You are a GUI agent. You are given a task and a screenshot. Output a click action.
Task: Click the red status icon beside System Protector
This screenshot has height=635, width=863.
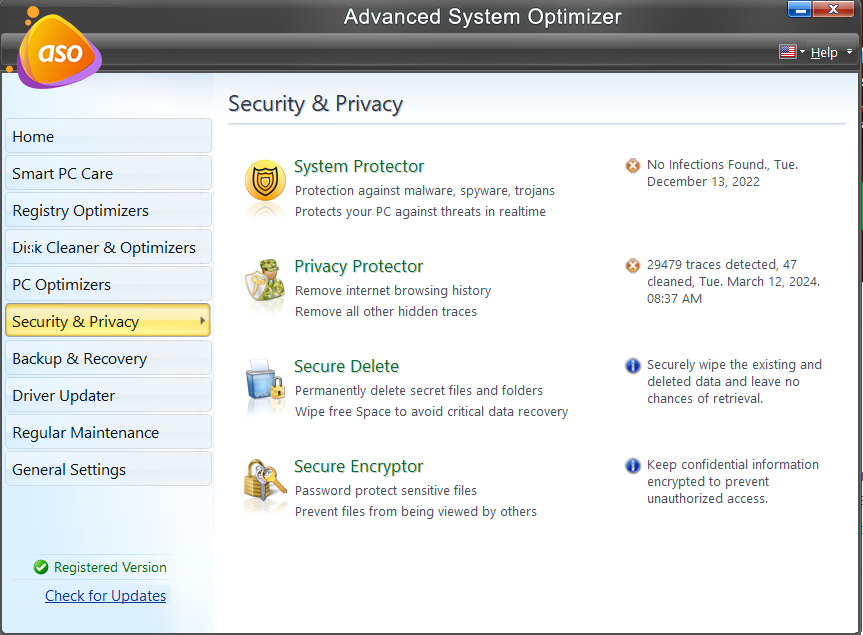[632, 165]
